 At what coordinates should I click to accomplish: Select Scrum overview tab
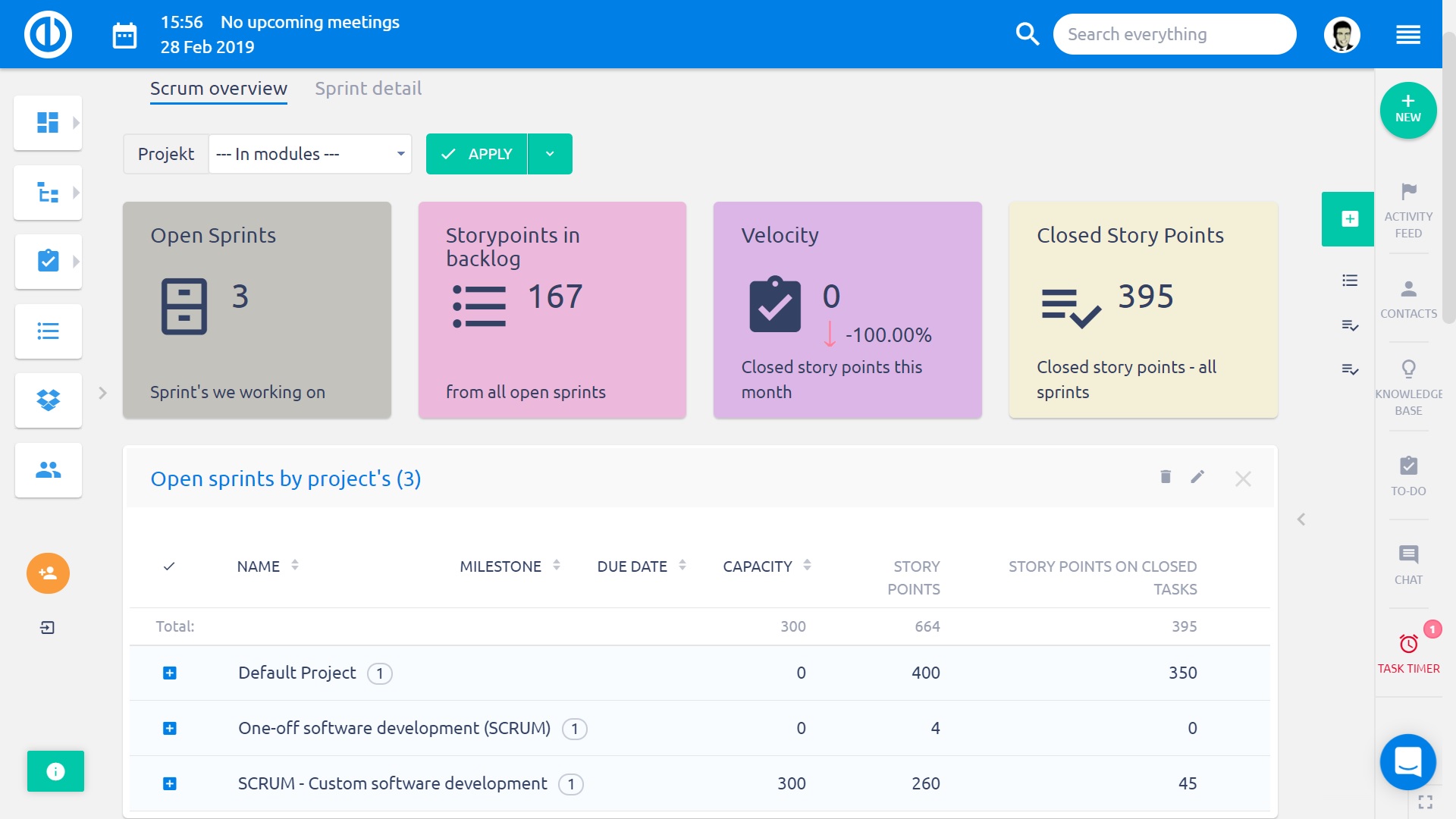(218, 89)
